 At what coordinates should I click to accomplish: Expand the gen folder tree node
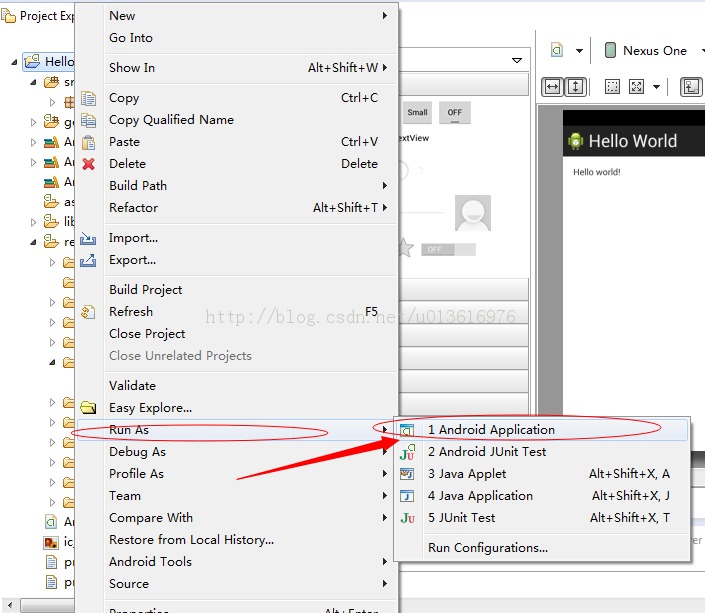[x=33, y=122]
